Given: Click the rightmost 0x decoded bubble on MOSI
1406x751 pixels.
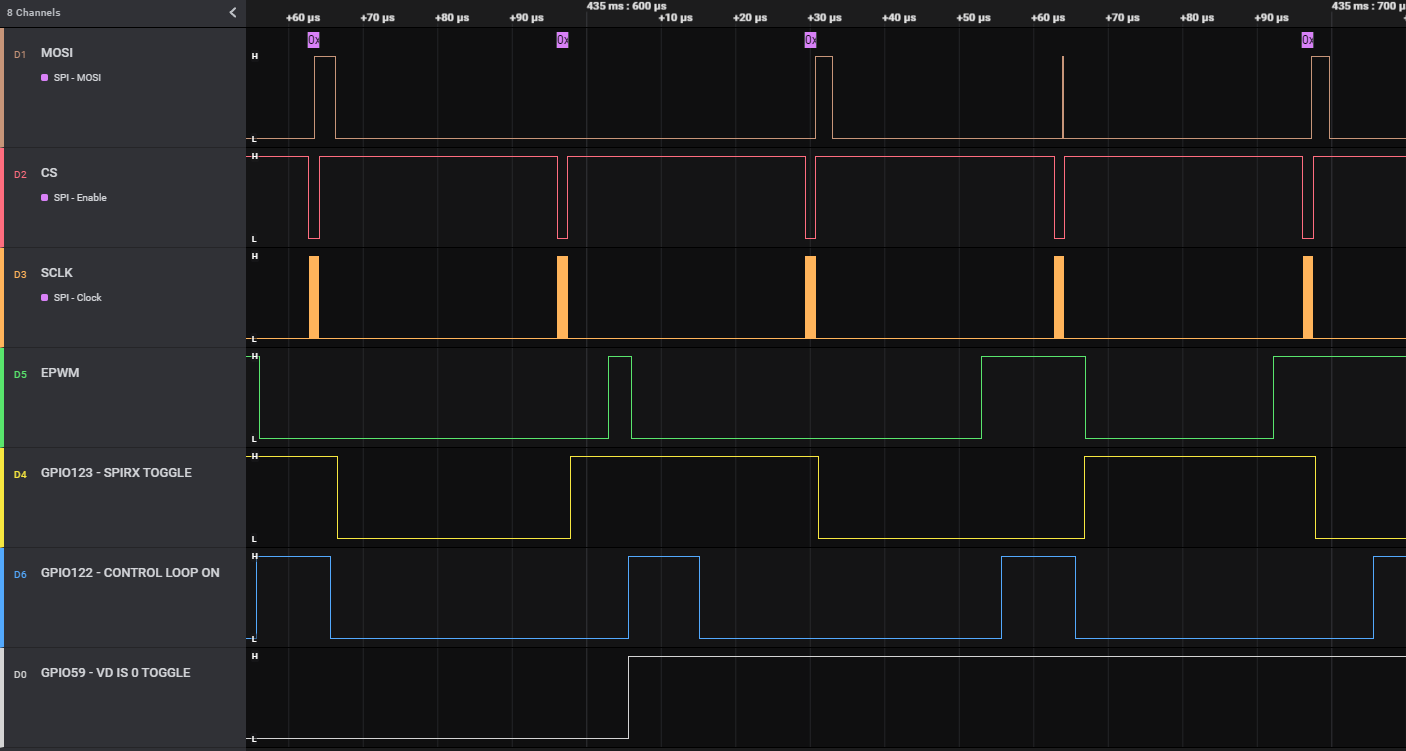Looking at the screenshot, I should [1307, 40].
